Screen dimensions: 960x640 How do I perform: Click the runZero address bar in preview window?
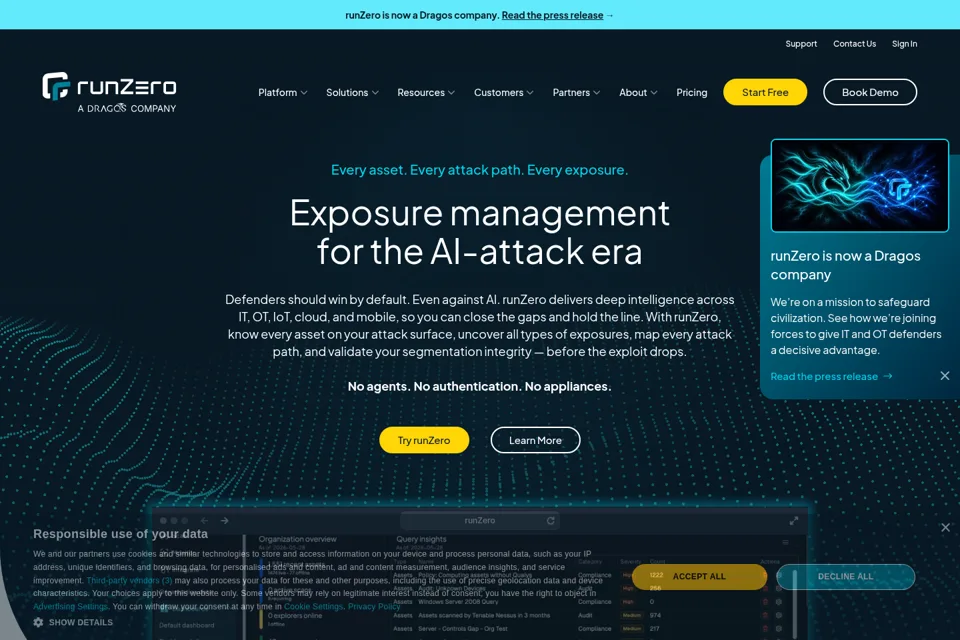pos(479,521)
